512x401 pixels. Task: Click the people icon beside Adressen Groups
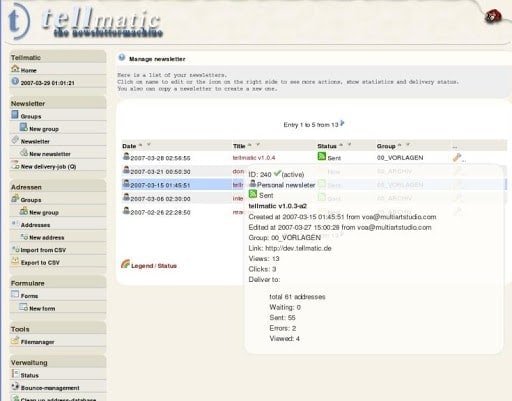15,198
